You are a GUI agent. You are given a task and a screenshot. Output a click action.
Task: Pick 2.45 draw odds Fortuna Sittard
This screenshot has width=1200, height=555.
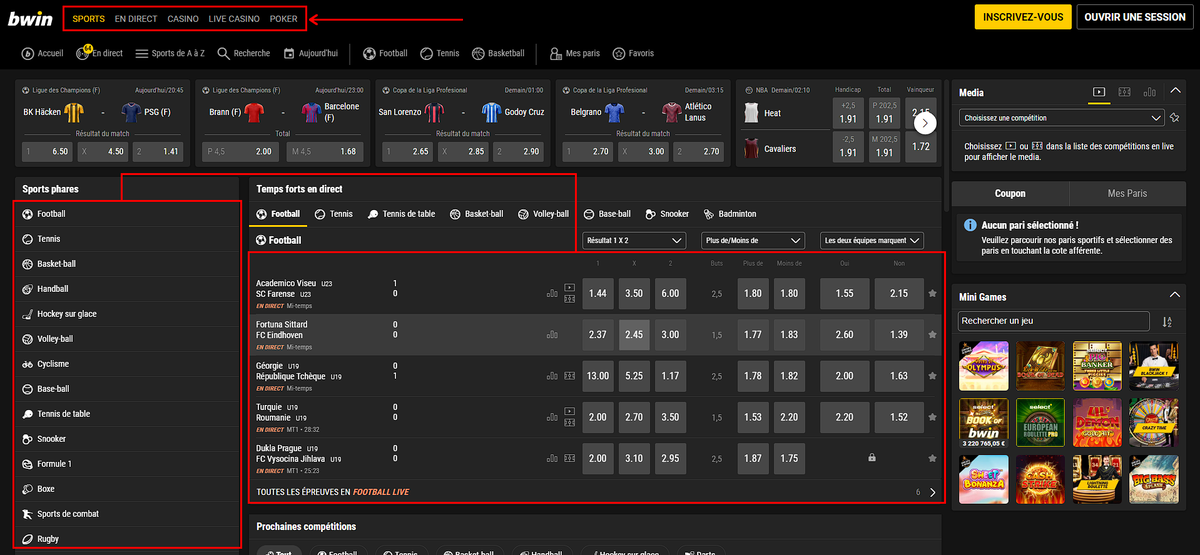coord(634,335)
